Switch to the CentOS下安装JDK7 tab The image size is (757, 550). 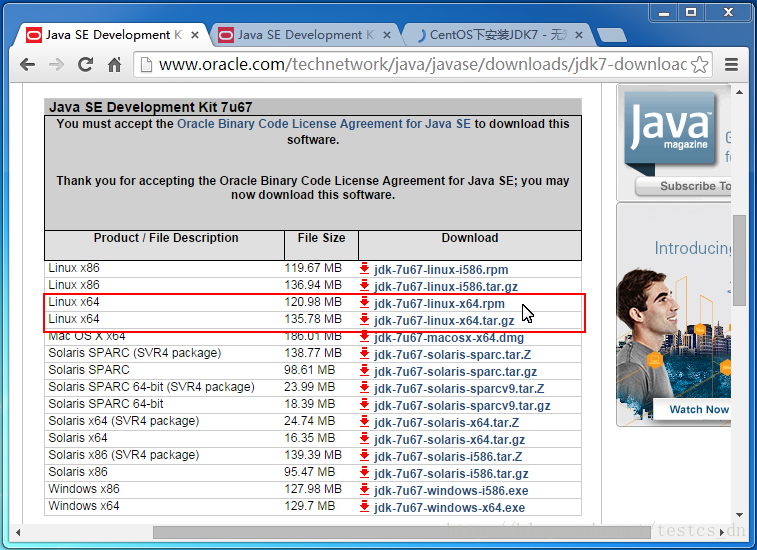click(x=497, y=35)
